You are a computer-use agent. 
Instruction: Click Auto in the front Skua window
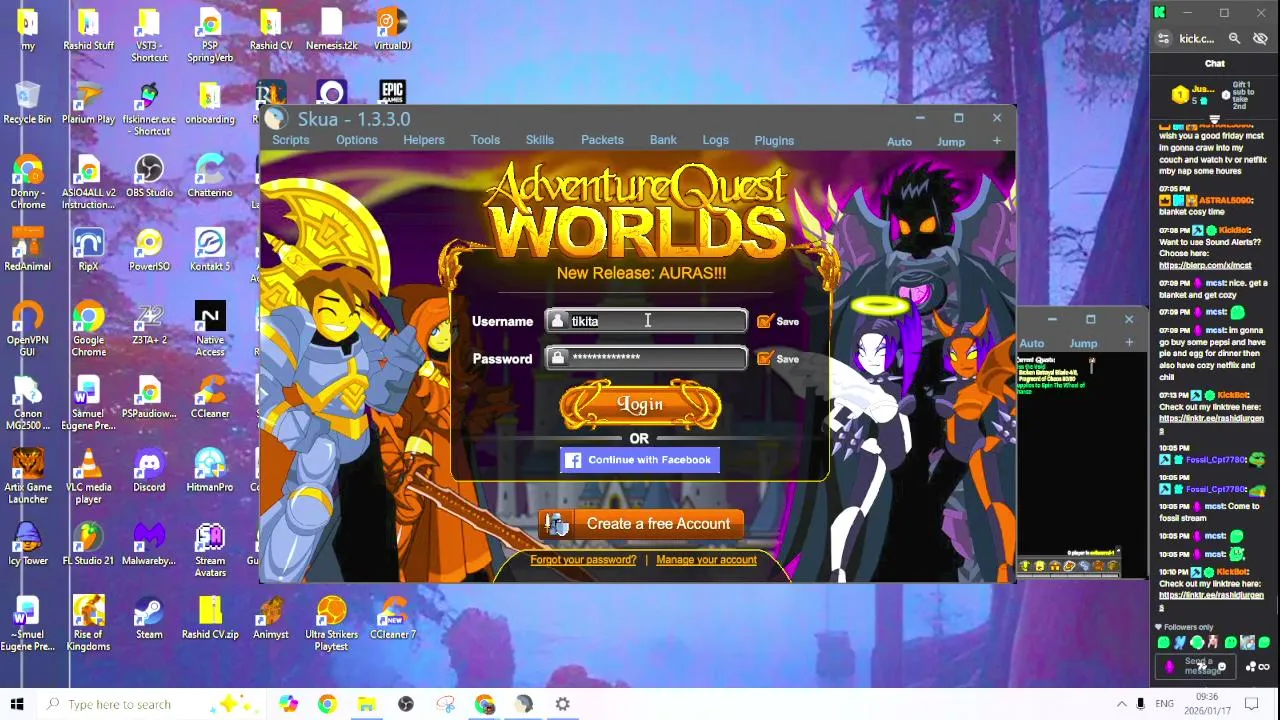(x=899, y=142)
